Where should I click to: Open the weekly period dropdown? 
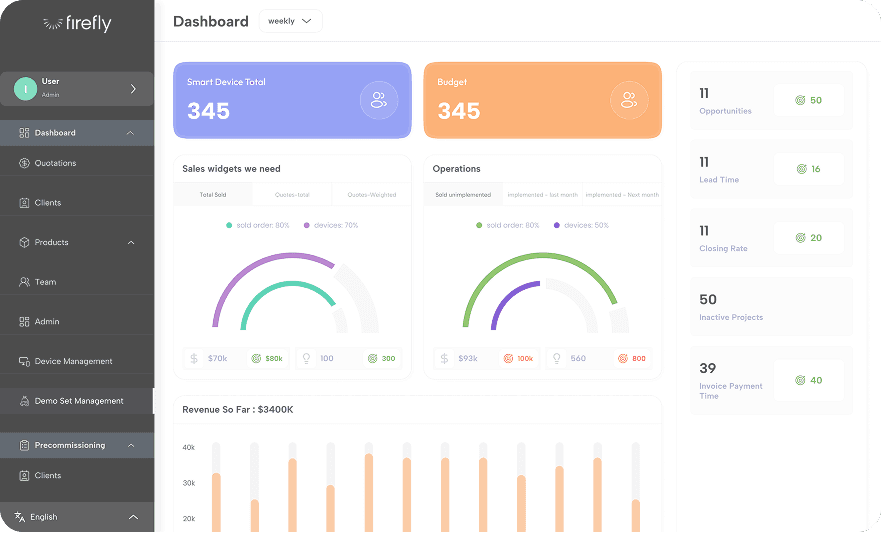290,21
